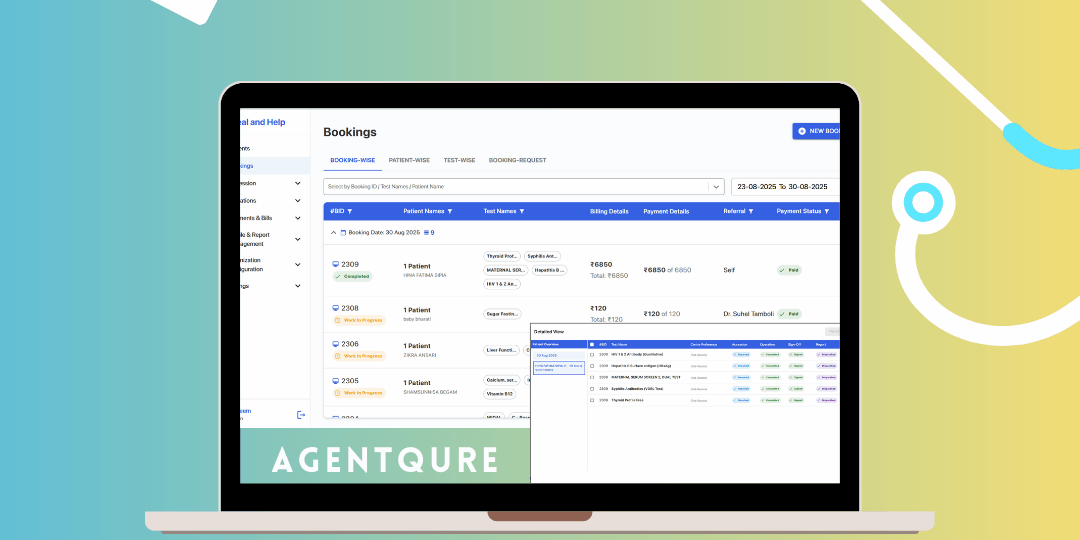Check the select-all checkbox in Detailed View header
Viewport: 1080px width, 540px height.
(x=591, y=344)
